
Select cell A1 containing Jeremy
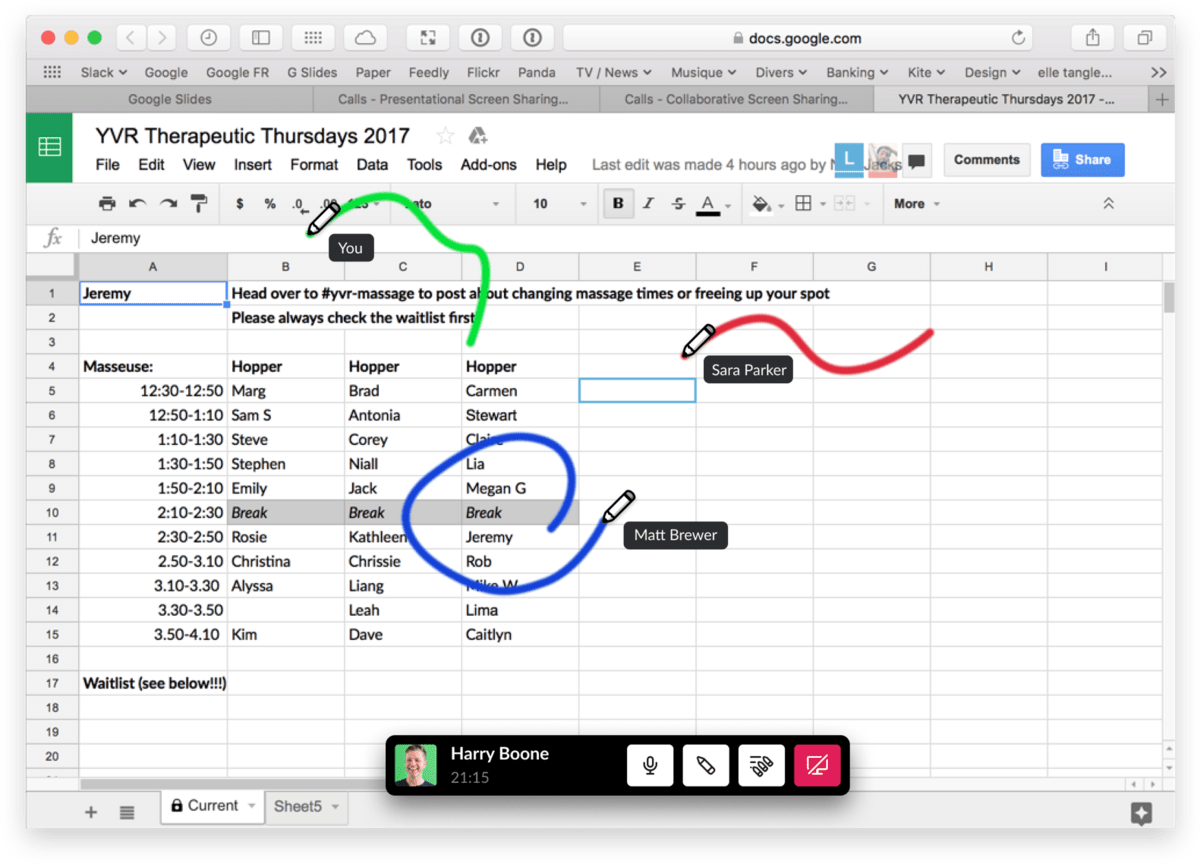pos(153,293)
